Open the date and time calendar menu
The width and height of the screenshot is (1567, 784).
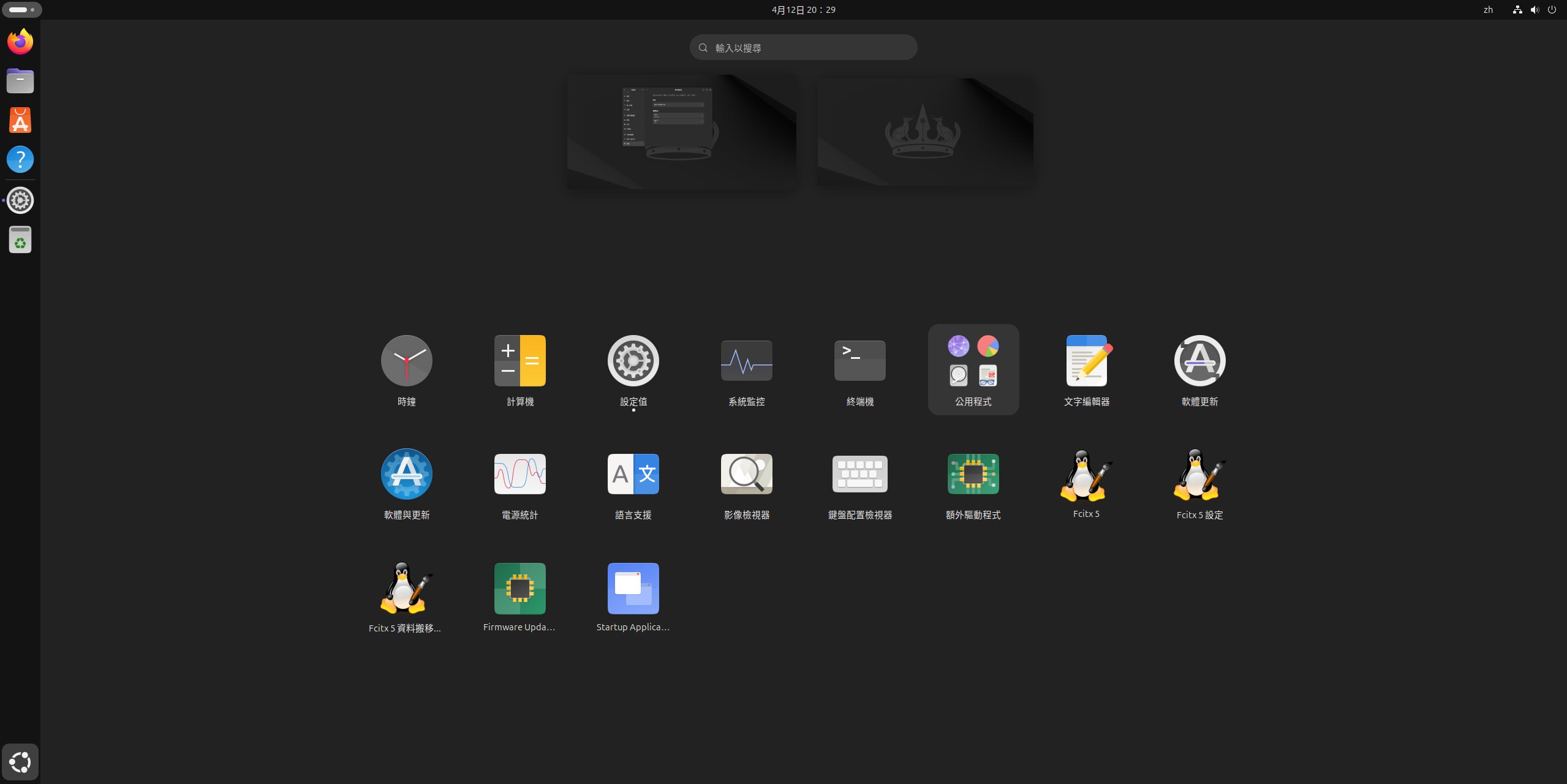tap(803, 10)
